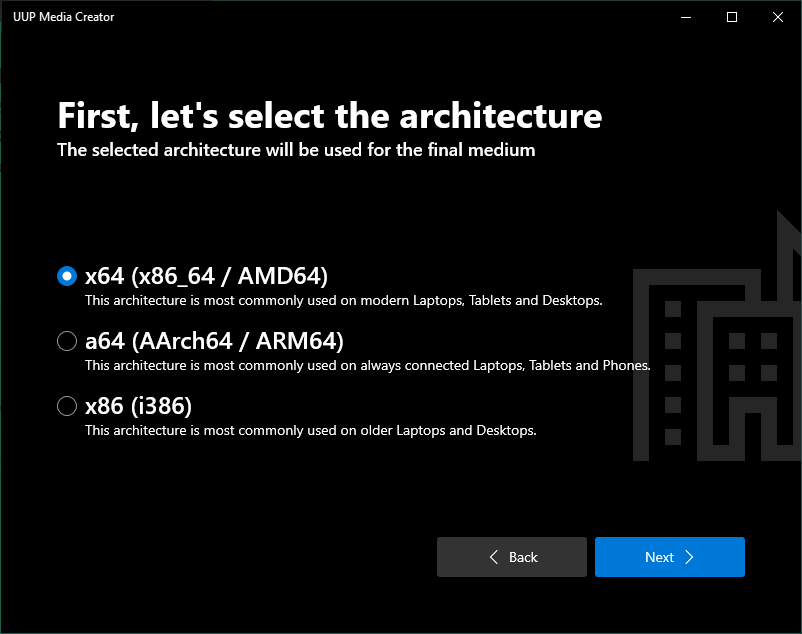Maximize the UUP Media Creator window
Image resolution: width=802 pixels, height=634 pixels.
732,17
